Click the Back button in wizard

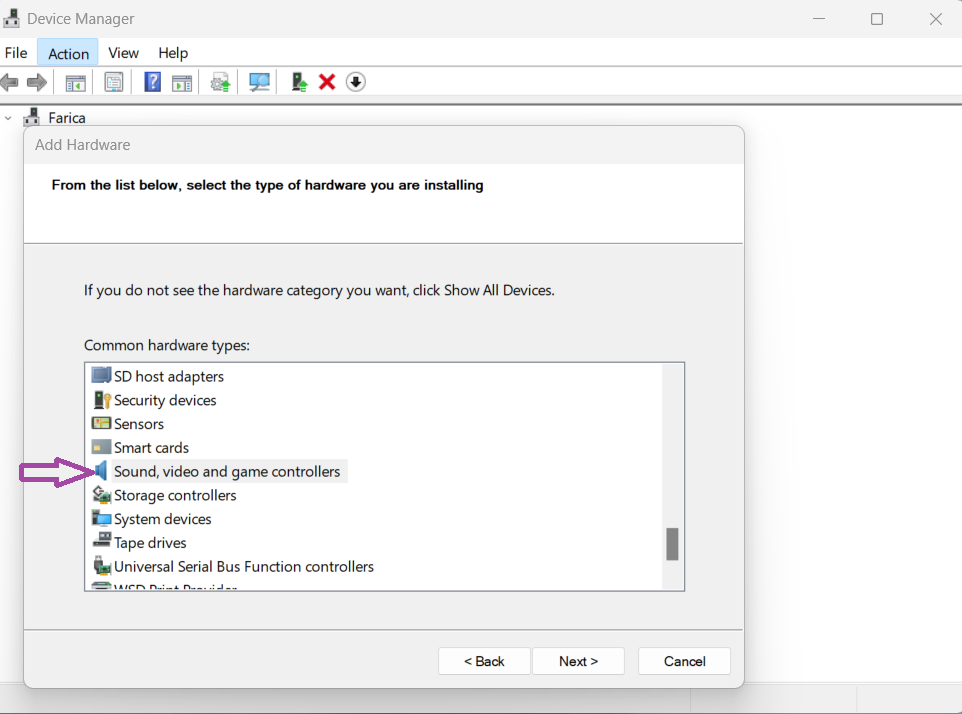coord(484,661)
